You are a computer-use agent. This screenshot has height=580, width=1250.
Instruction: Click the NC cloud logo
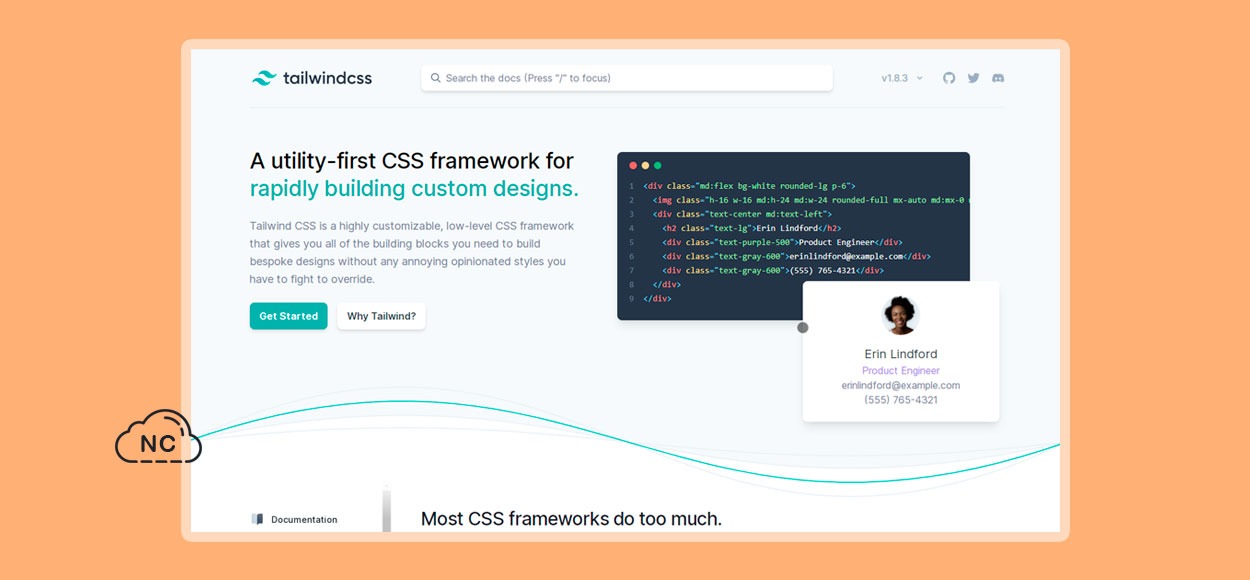point(158,437)
